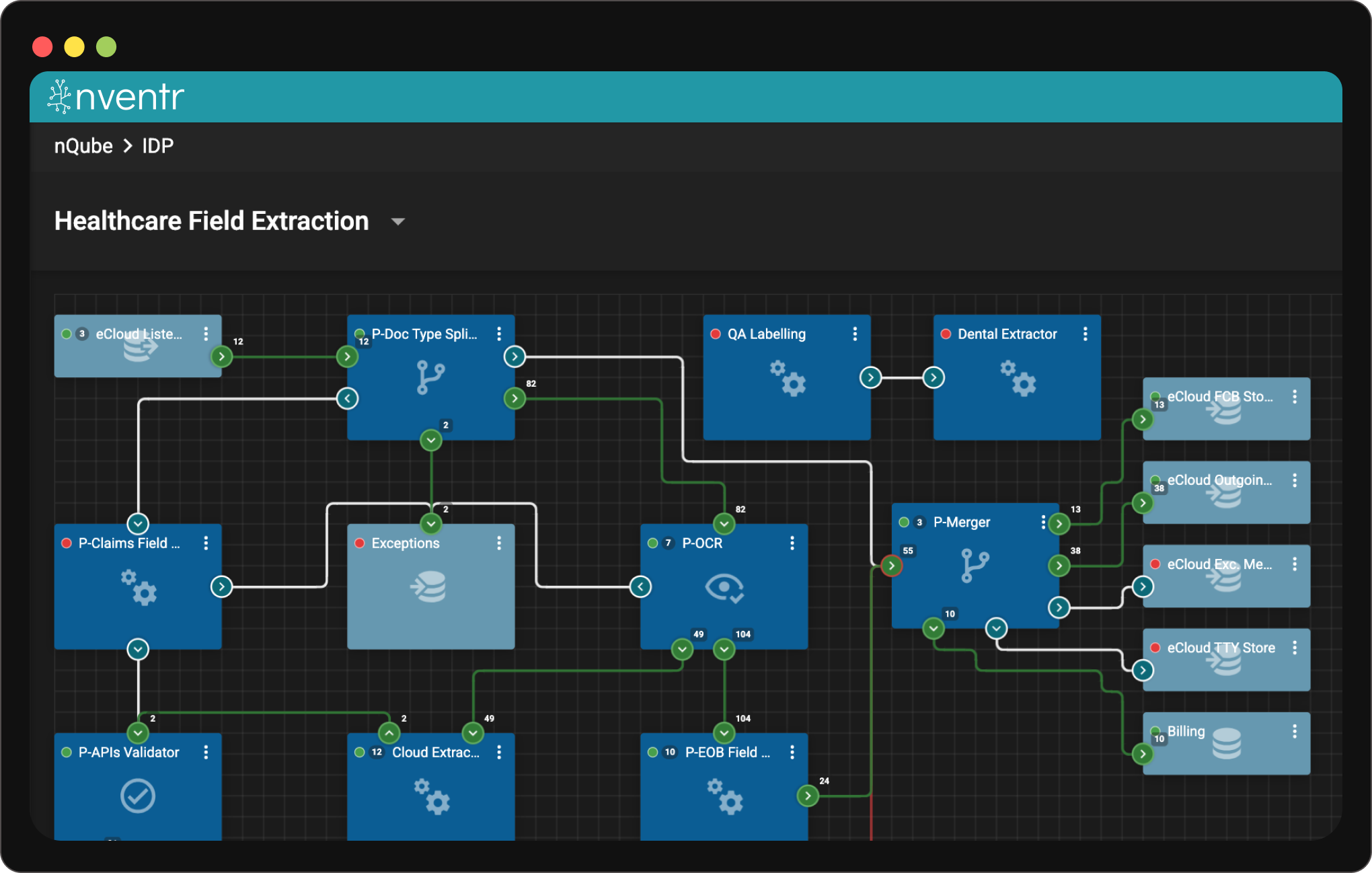Open Cloud Extractor node three-dot menu
This screenshot has height=873, width=1372.
pos(499,752)
